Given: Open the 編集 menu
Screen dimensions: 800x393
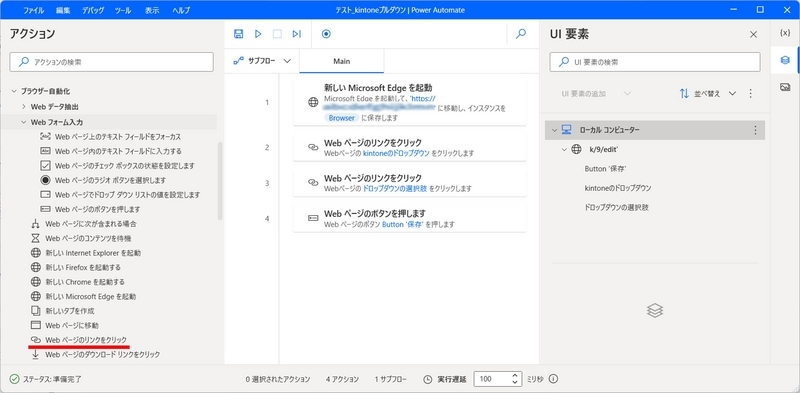Looking at the screenshot, I should [x=63, y=10].
